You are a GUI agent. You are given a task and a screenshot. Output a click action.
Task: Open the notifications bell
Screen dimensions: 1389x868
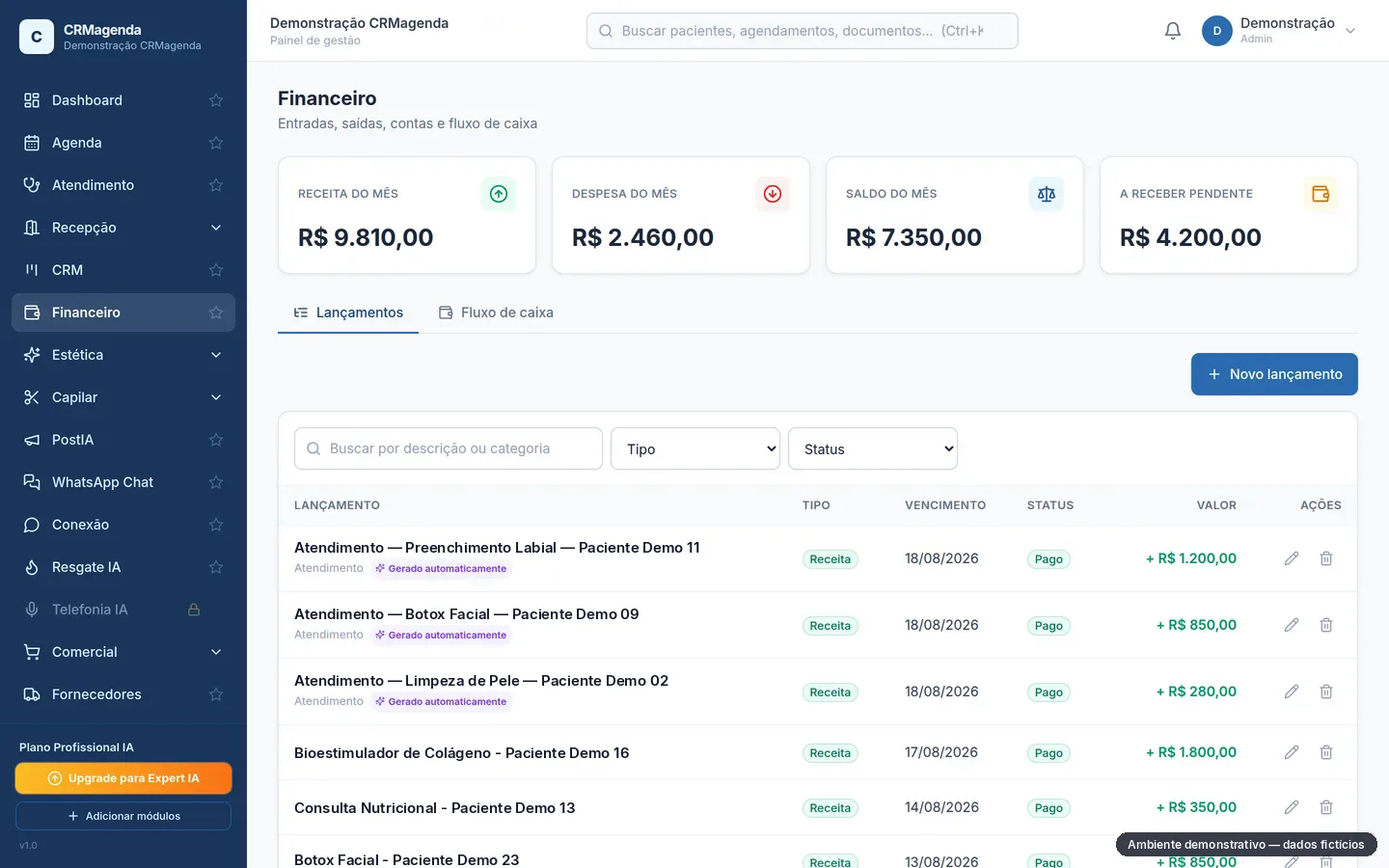click(1173, 31)
